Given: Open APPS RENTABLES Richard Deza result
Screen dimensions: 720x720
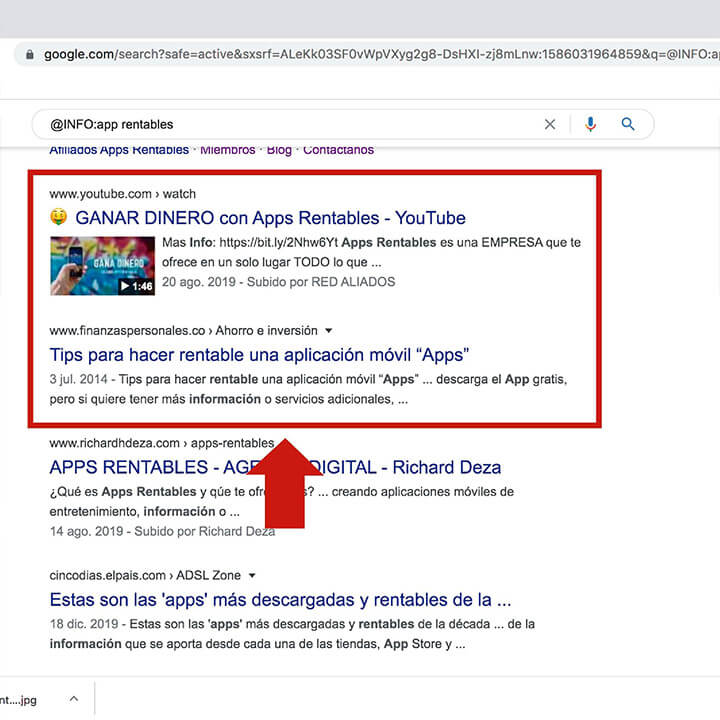Looking at the screenshot, I should point(275,468).
